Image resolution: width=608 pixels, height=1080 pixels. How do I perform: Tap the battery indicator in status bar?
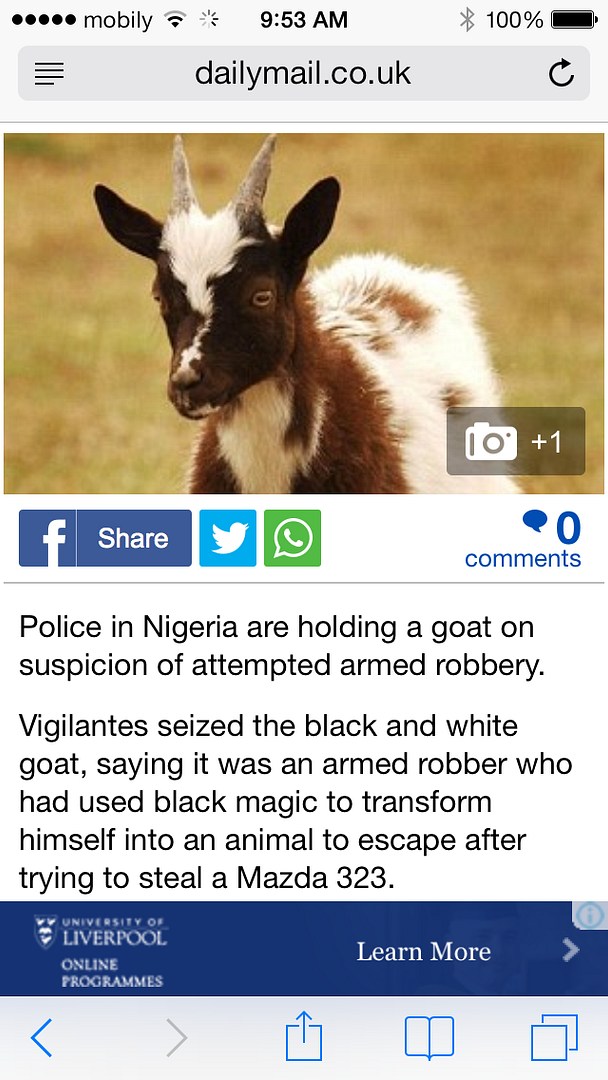[575, 21]
